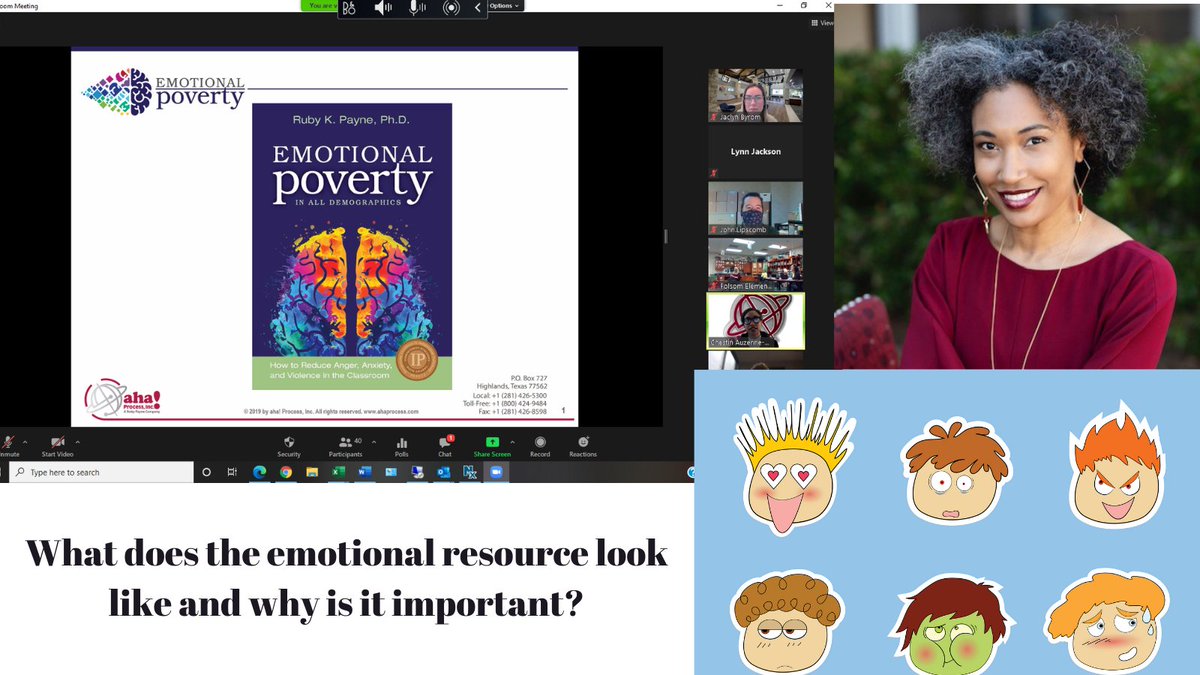
Task: Click the speaker volume icon in the floating bar
Action: (x=383, y=8)
